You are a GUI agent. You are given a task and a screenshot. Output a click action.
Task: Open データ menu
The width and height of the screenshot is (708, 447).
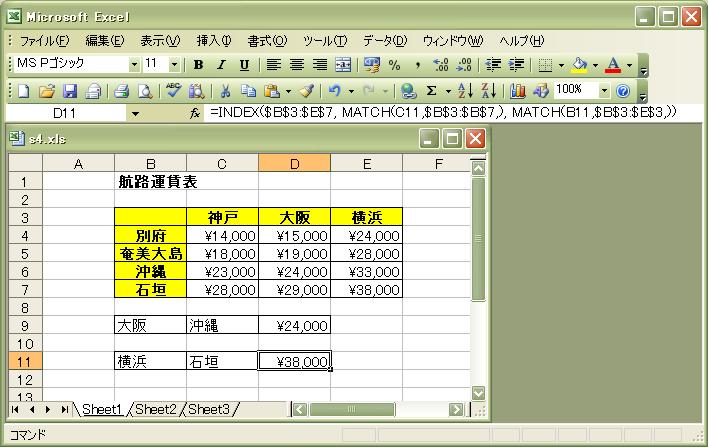click(x=385, y=41)
